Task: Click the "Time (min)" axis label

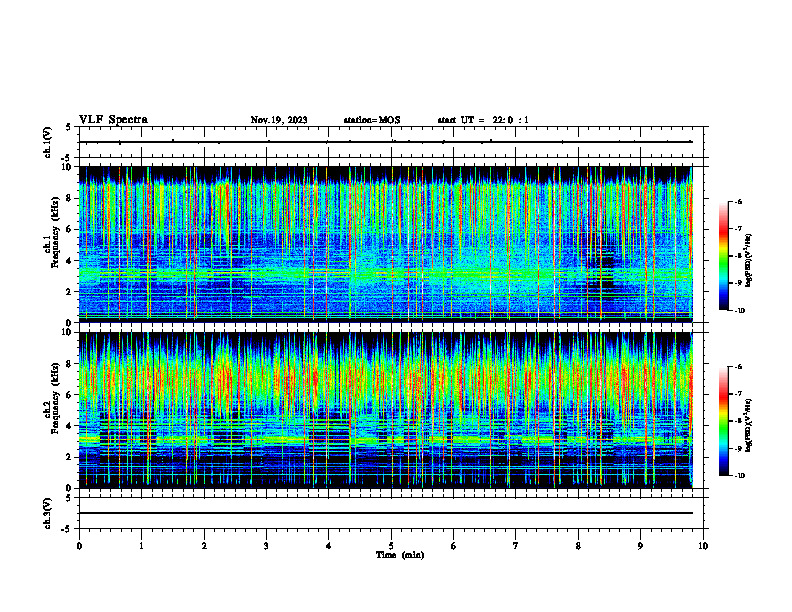Action: pyautogui.click(x=400, y=555)
